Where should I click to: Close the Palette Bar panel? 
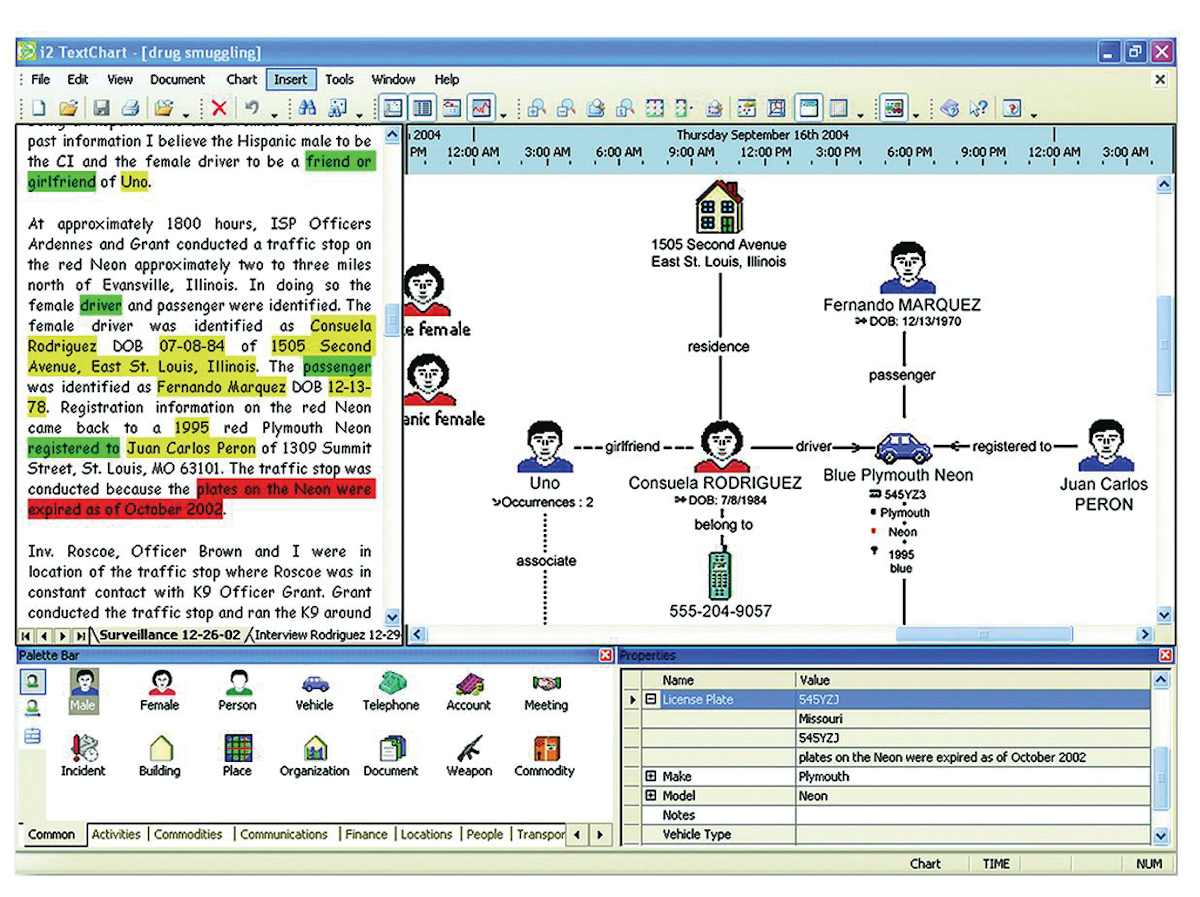pos(605,655)
